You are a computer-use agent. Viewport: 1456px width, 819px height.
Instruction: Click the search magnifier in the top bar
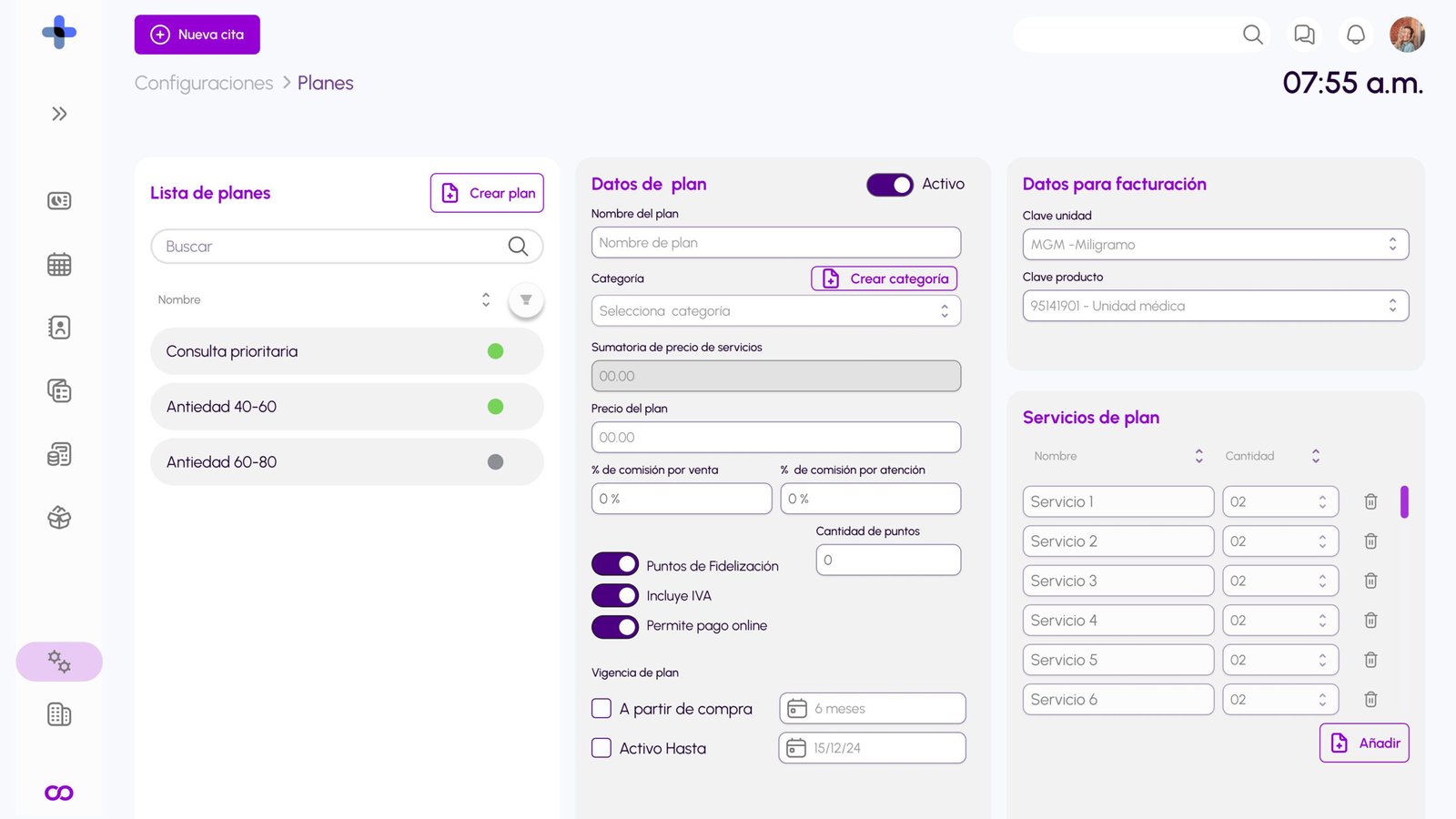(1252, 35)
